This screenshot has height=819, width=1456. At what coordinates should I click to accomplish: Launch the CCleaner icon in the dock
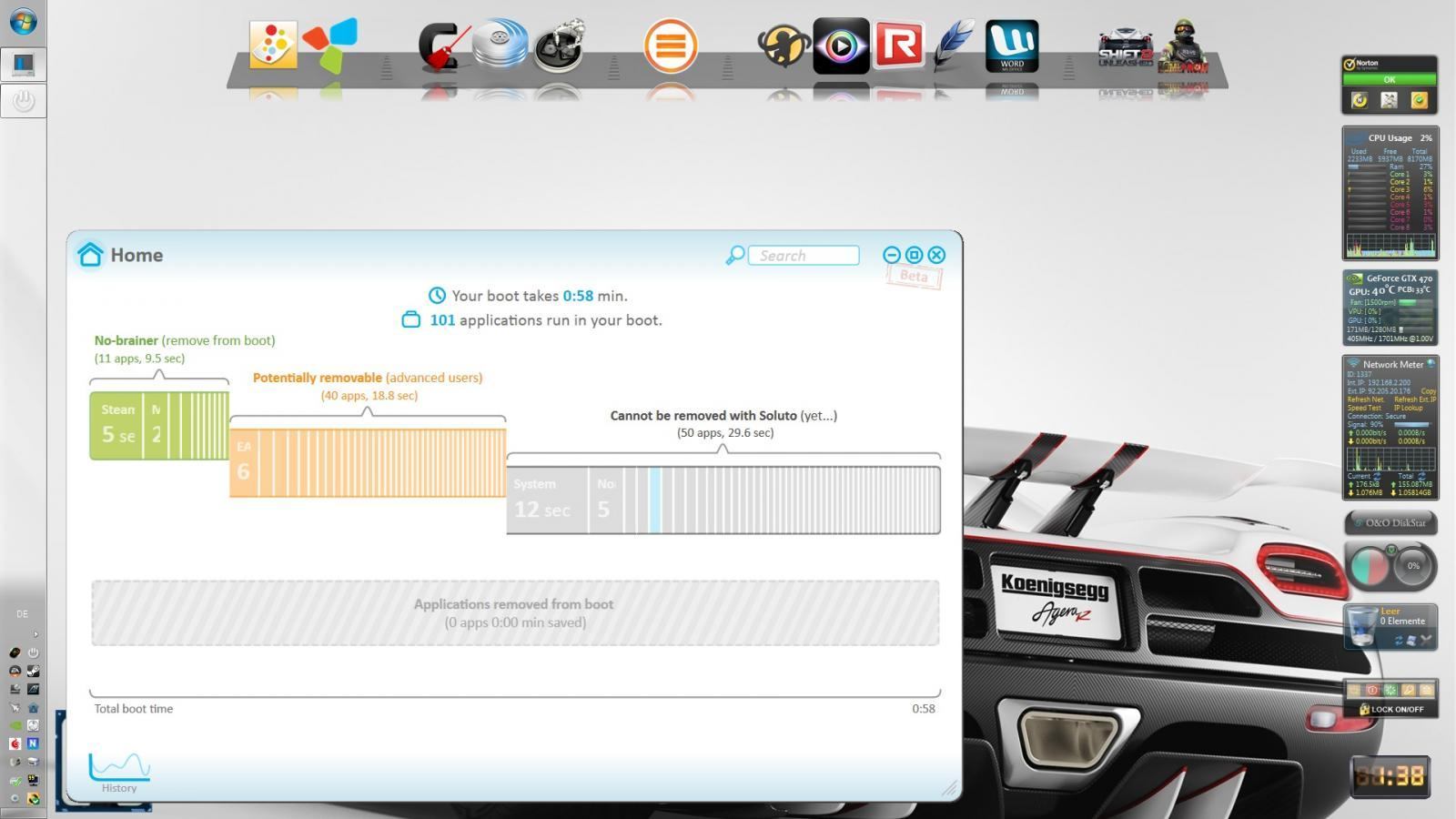(444, 46)
